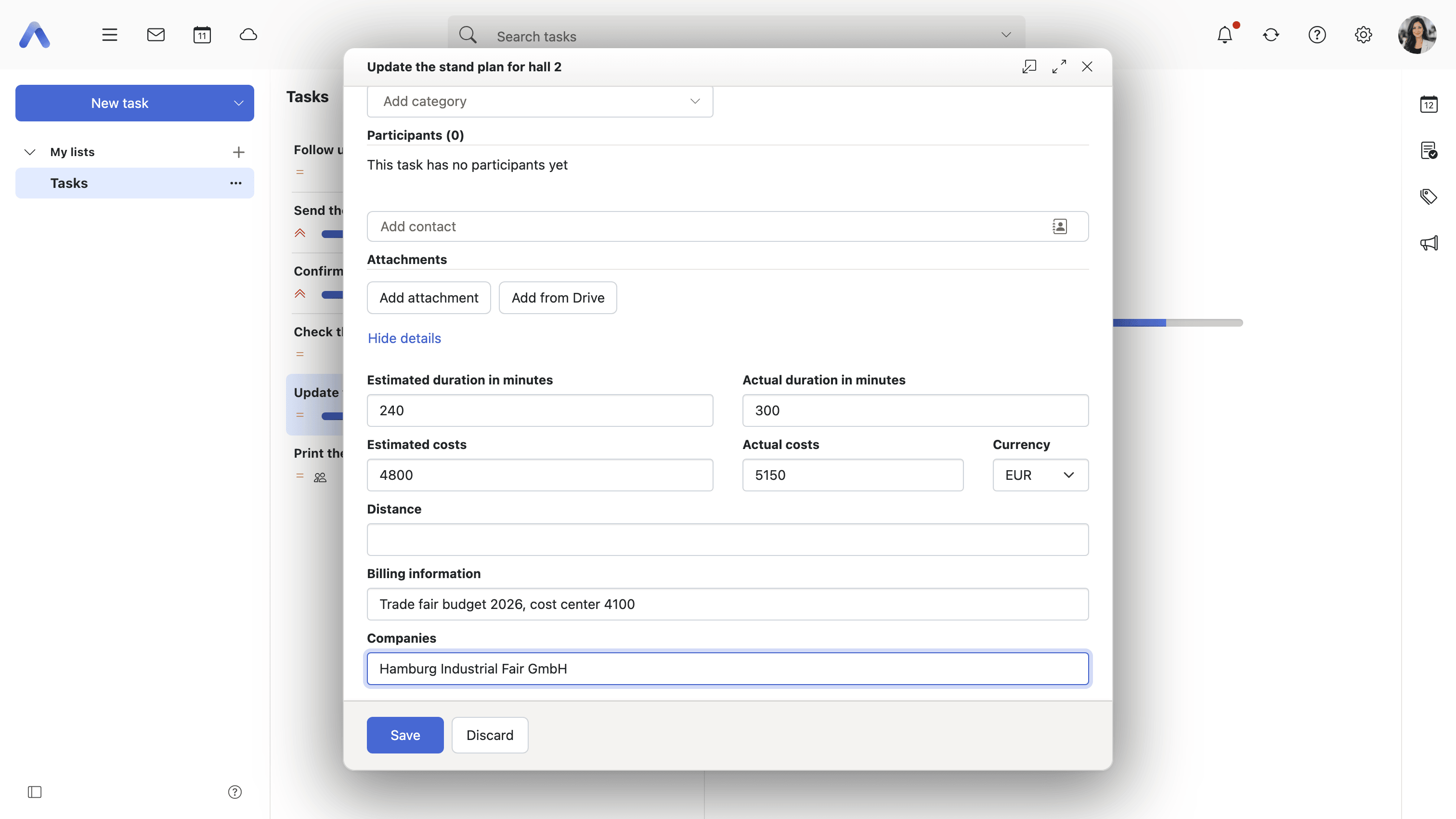Open the Drive cloud icon
This screenshot has width=1456, height=819.
click(x=248, y=35)
